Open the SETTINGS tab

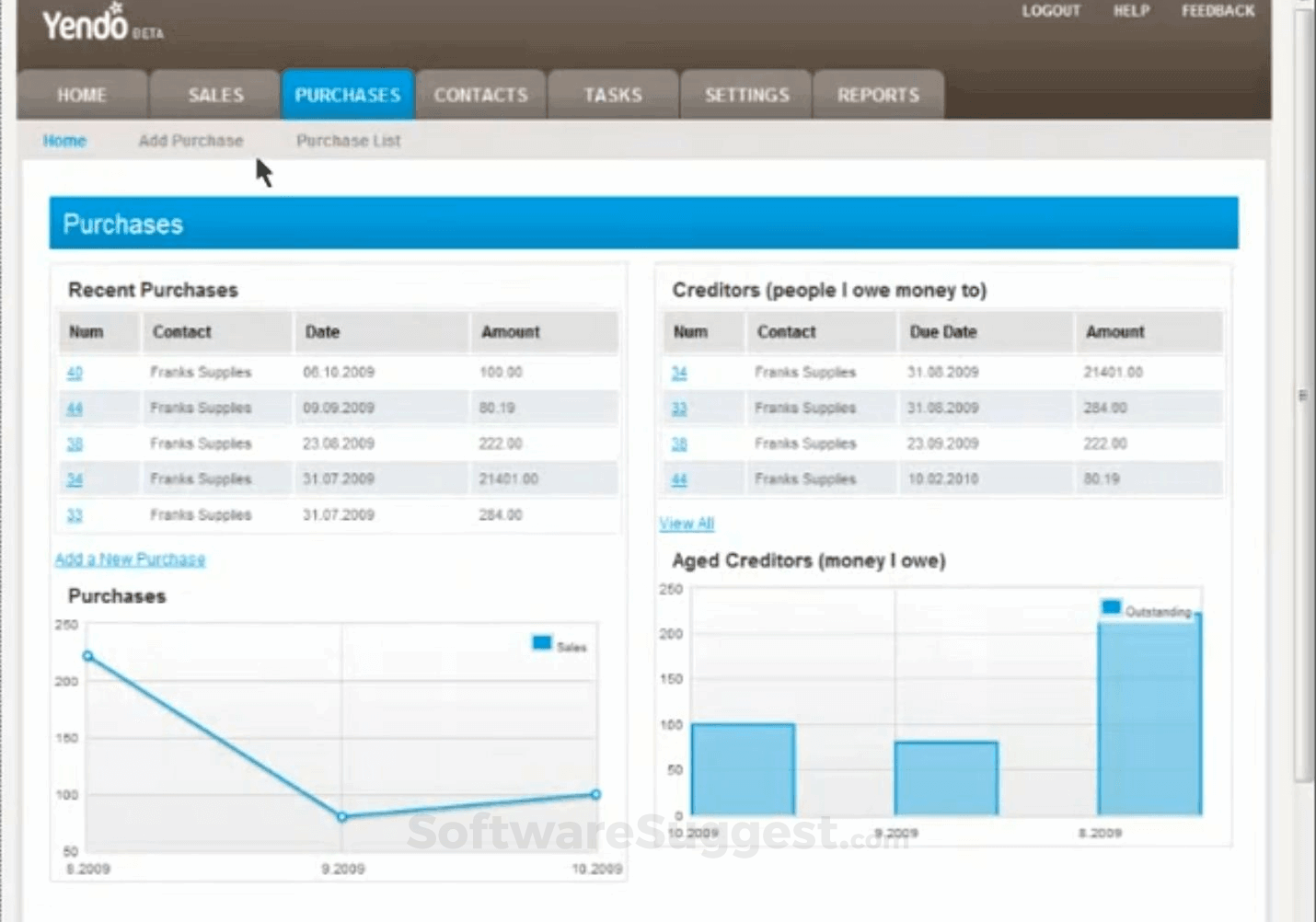(x=746, y=95)
